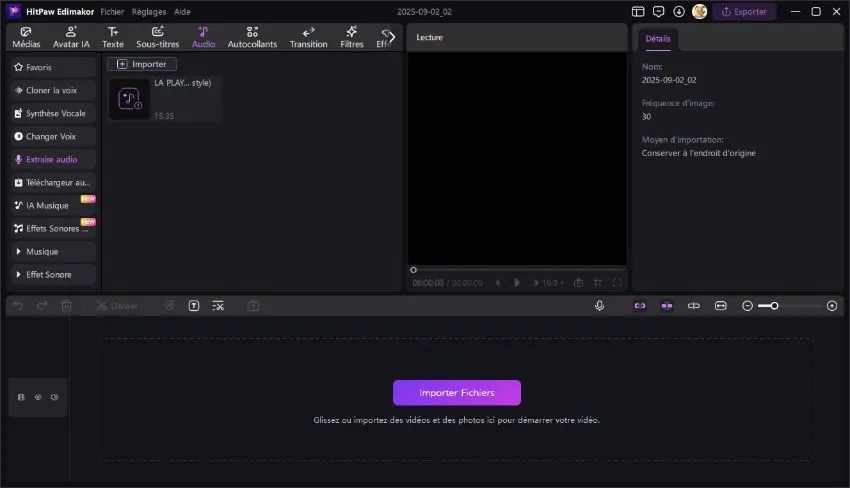Fit the timeline to the window
Screen dimensions: 850x488
[720, 306]
